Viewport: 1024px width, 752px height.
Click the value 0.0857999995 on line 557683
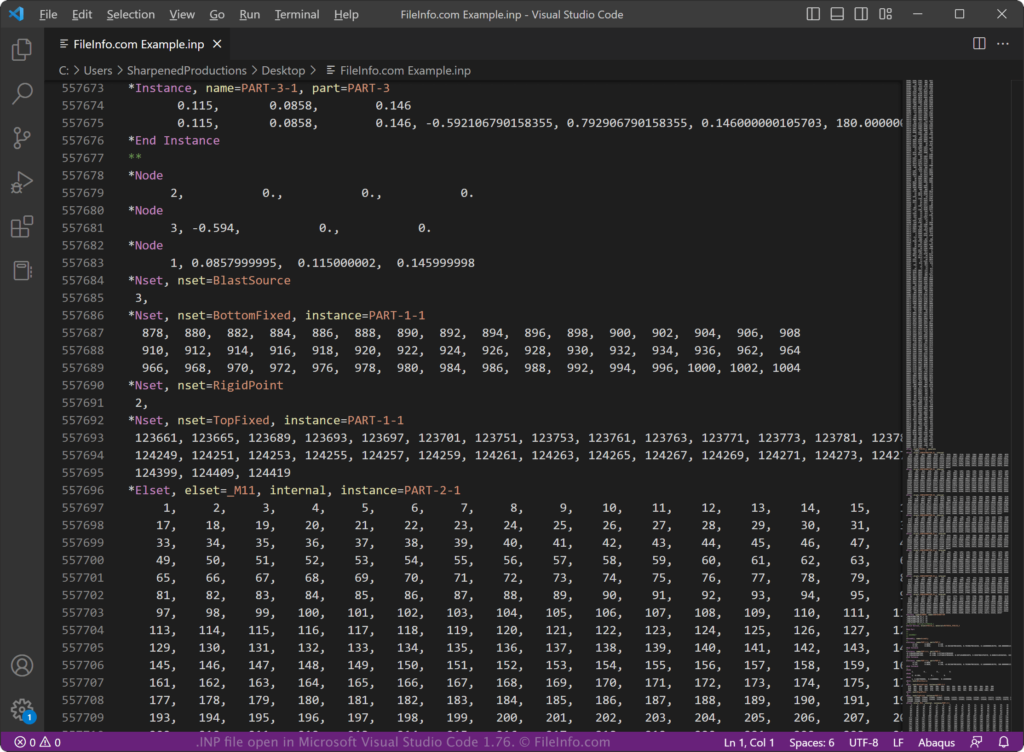point(234,263)
